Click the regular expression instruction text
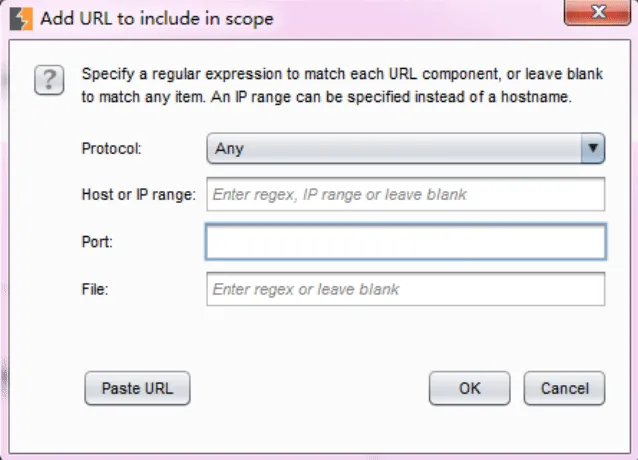Screen dimensions: 638x460 pyautogui.click(x=342, y=85)
